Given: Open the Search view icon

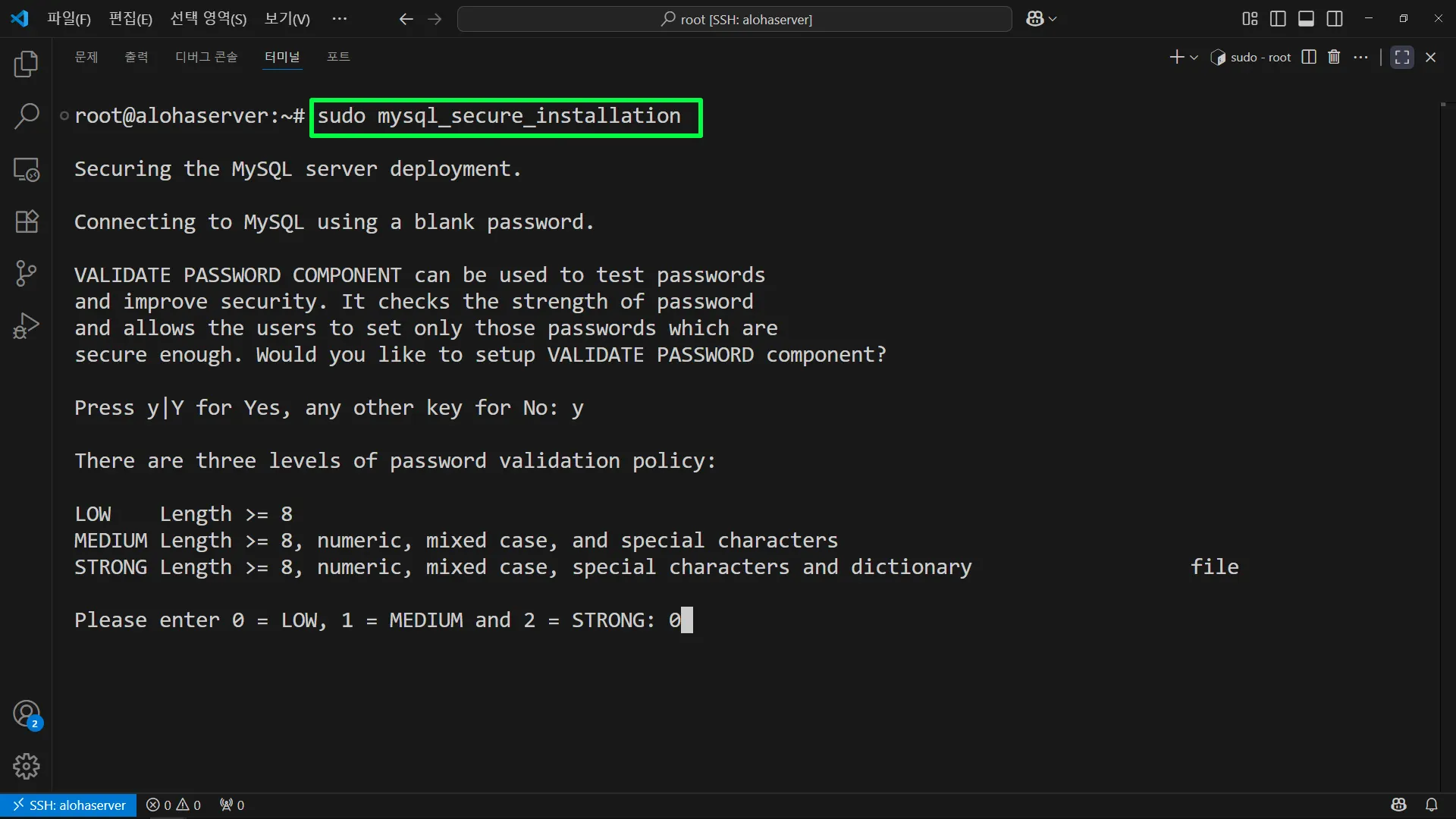Looking at the screenshot, I should pyautogui.click(x=27, y=117).
